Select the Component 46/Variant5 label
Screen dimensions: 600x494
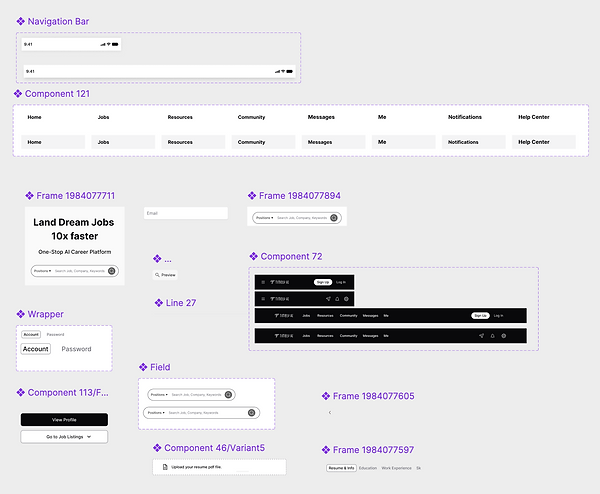pyautogui.click(x=214, y=448)
